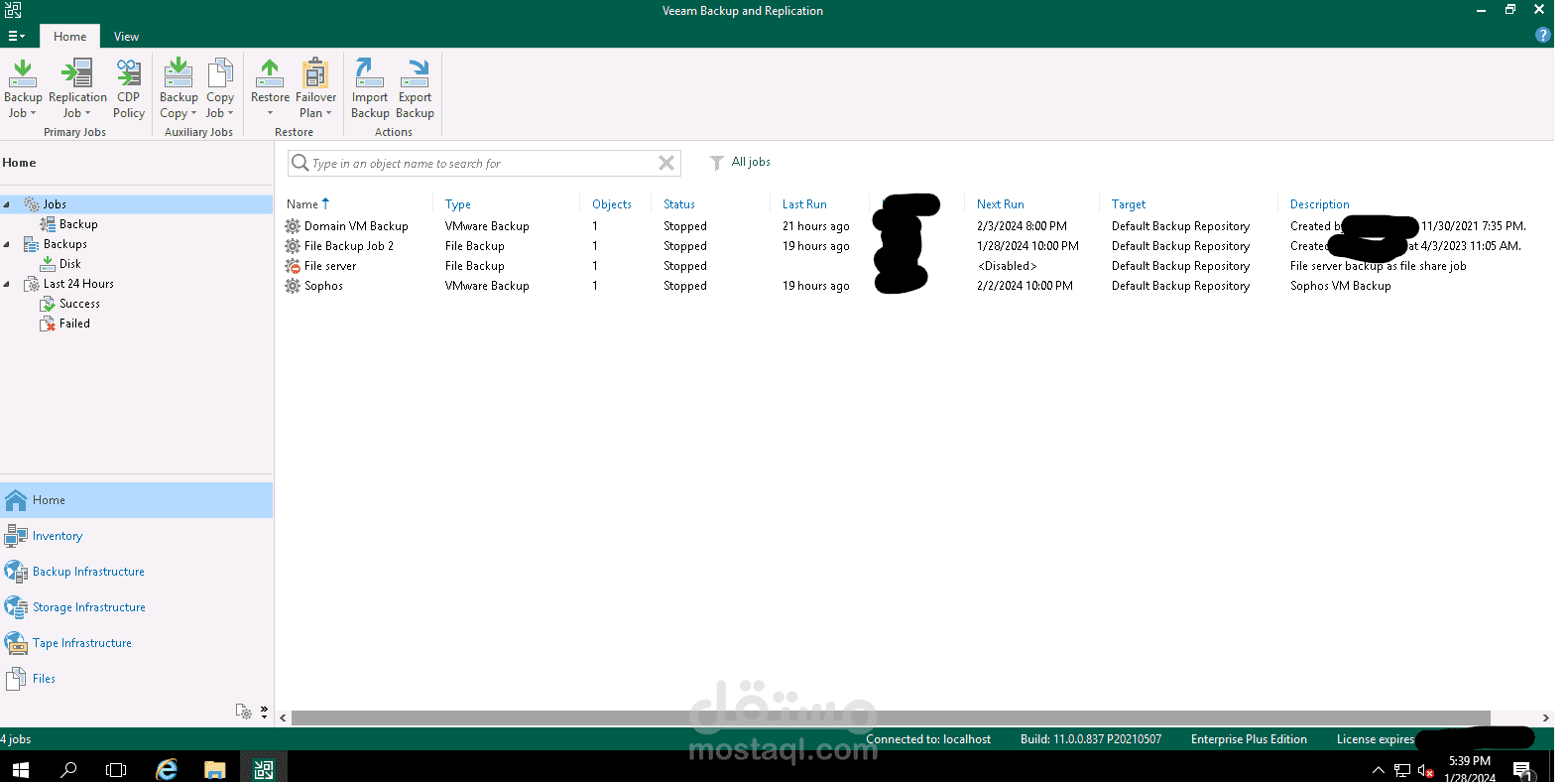Launch Internet Explorer from taskbar
Screen dimensions: 1568x782
pos(167,769)
